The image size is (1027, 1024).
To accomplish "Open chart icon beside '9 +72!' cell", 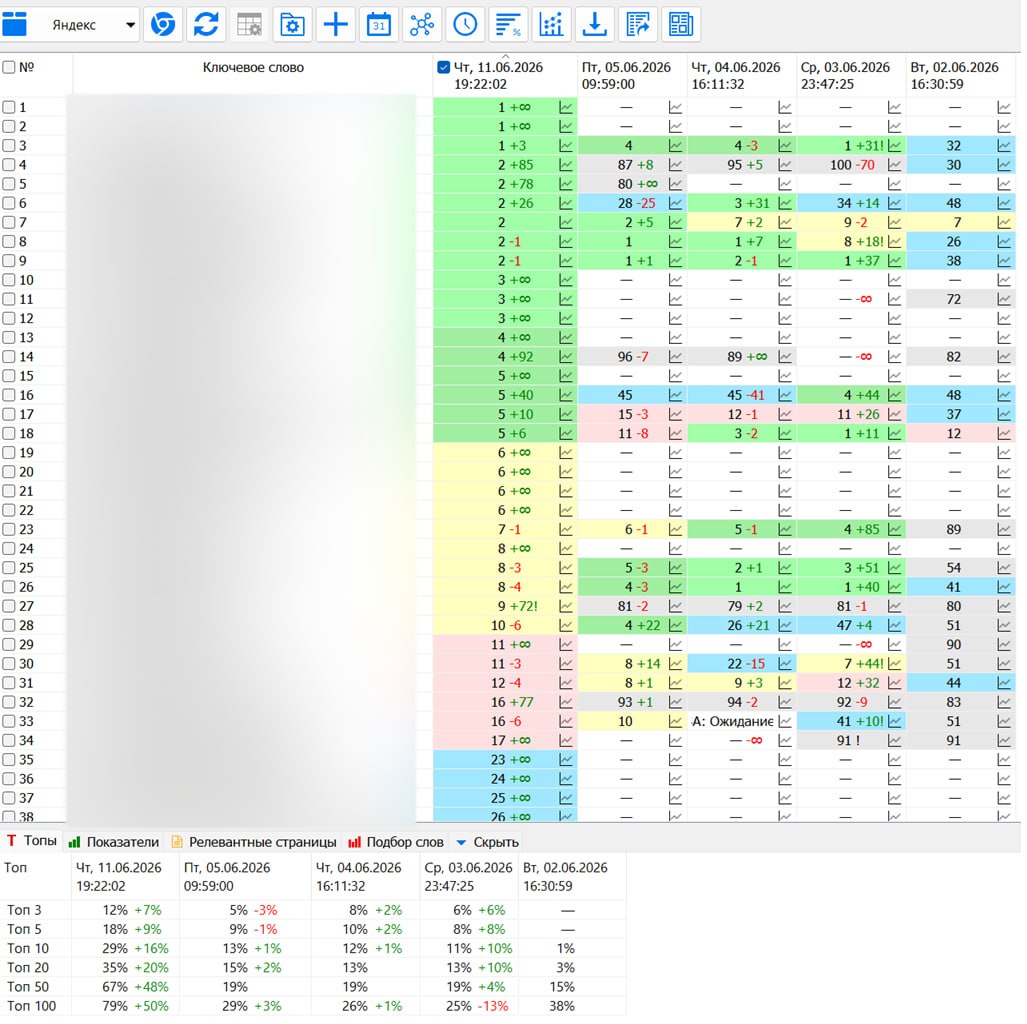I will click(x=566, y=606).
